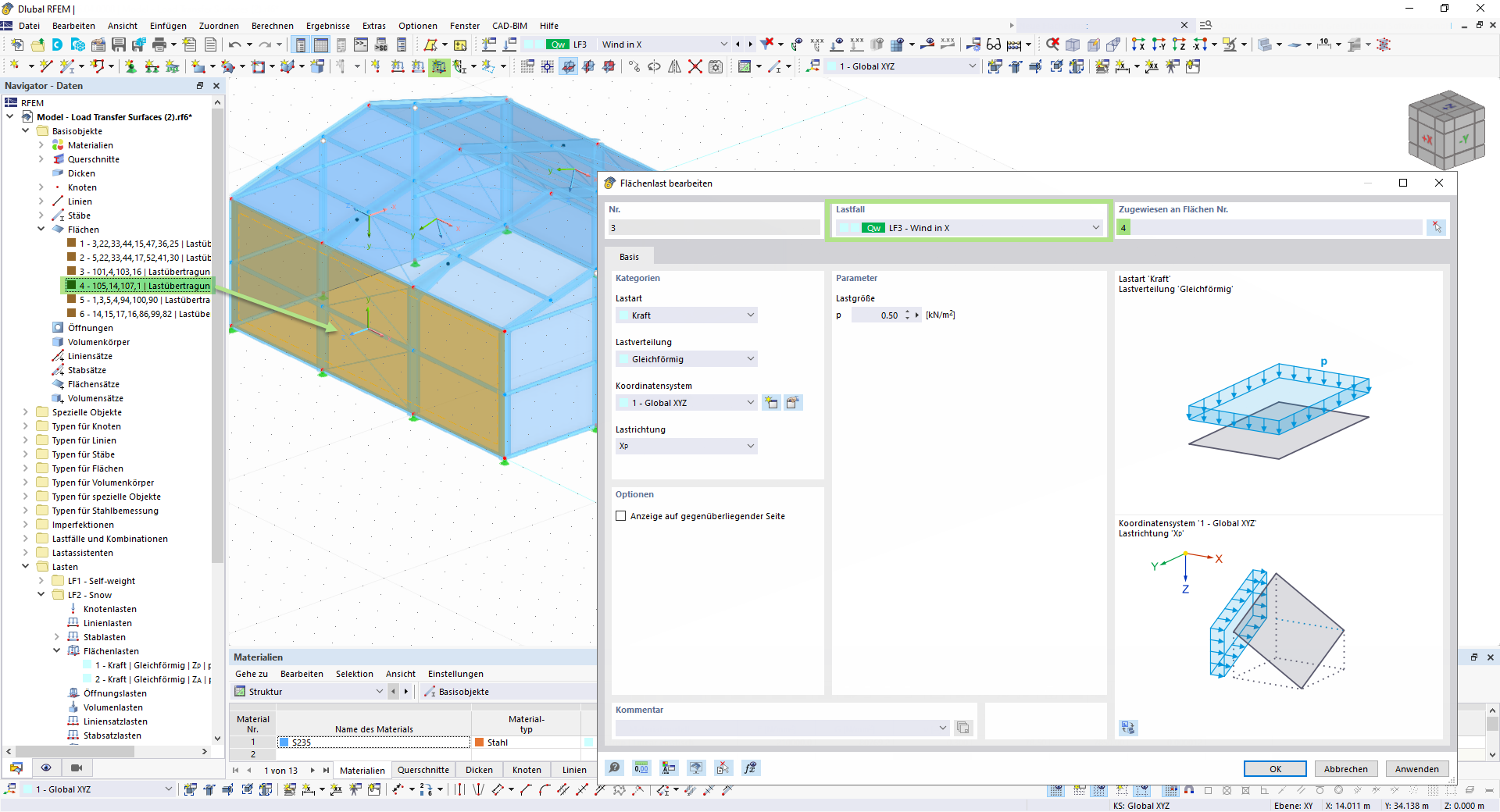Click the units and decimals 0,00 icon
The height and width of the screenshot is (812, 1500).
click(x=641, y=768)
